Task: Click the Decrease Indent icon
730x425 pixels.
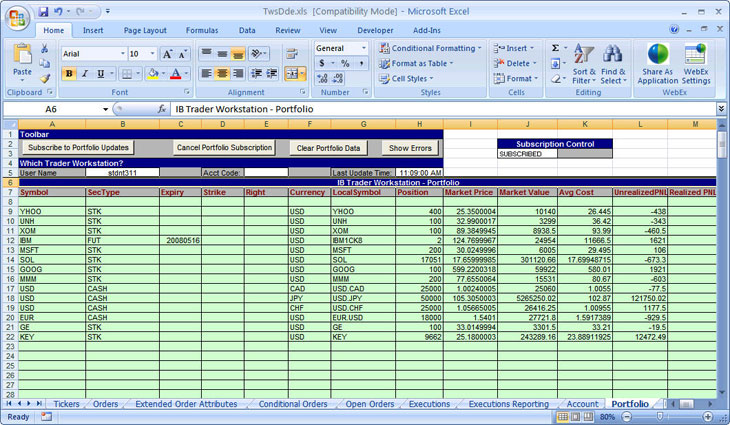Action: [256, 74]
